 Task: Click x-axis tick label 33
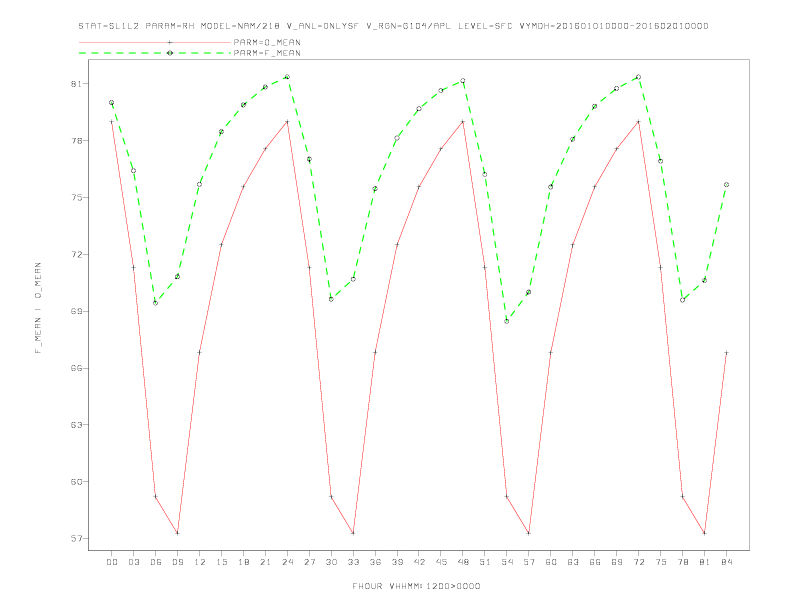pos(354,562)
